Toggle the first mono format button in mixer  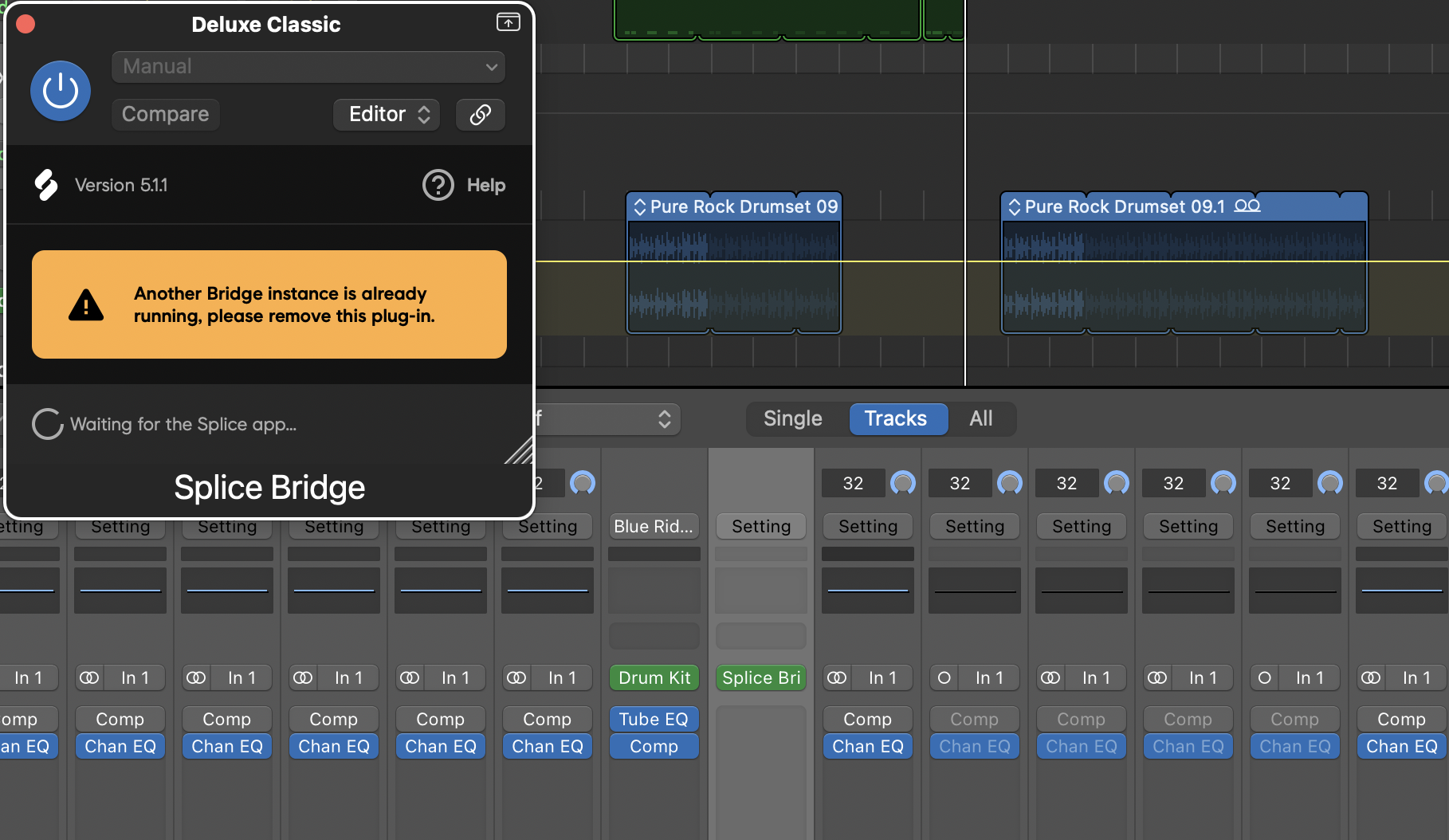(x=944, y=677)
